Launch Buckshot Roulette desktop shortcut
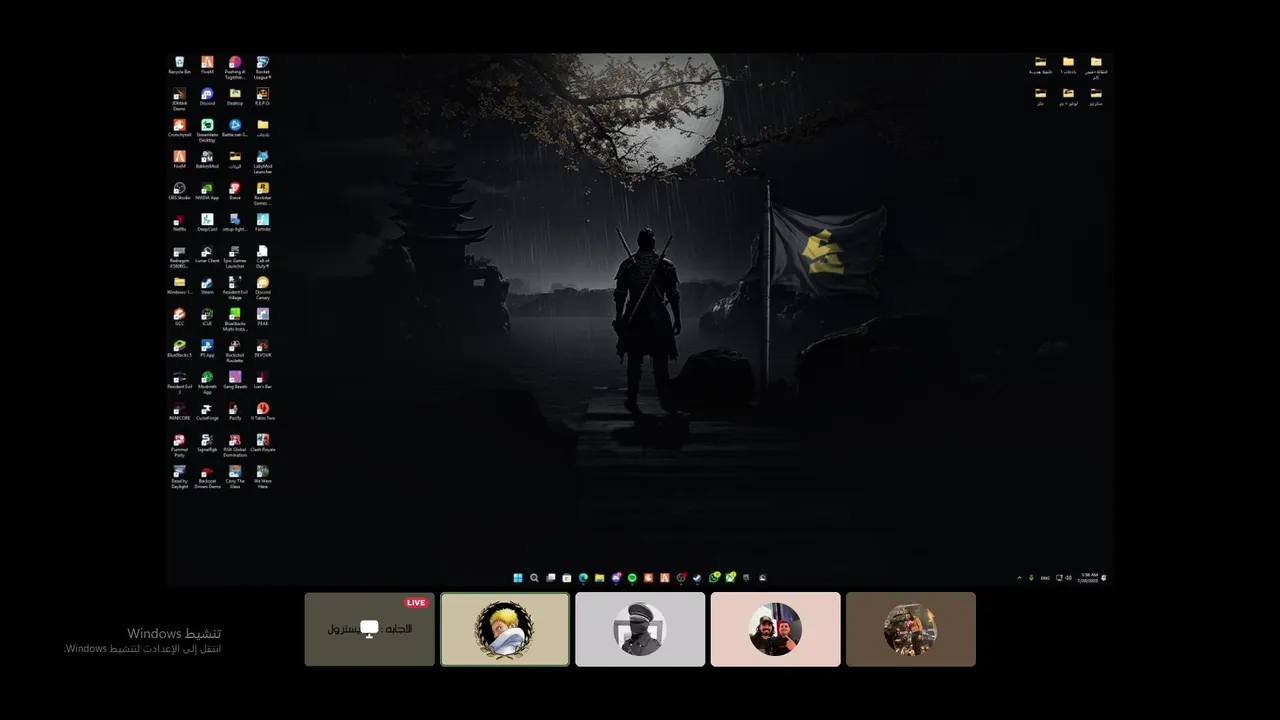The height and width of the screenshot is (720, 1280). click(x=235, y=350)
